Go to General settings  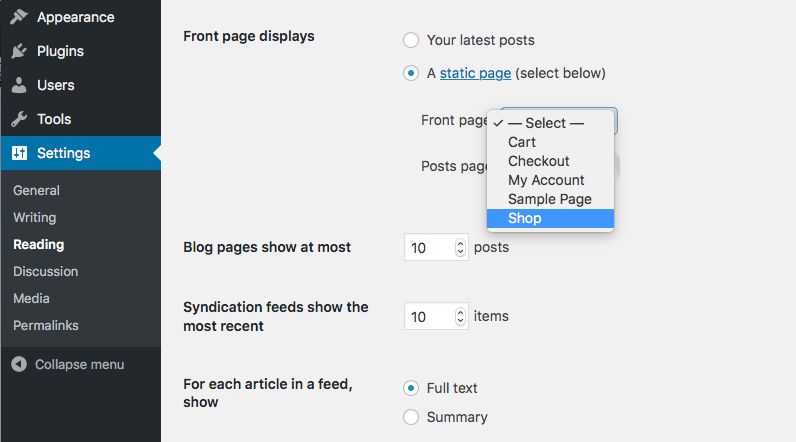(36, 190)
